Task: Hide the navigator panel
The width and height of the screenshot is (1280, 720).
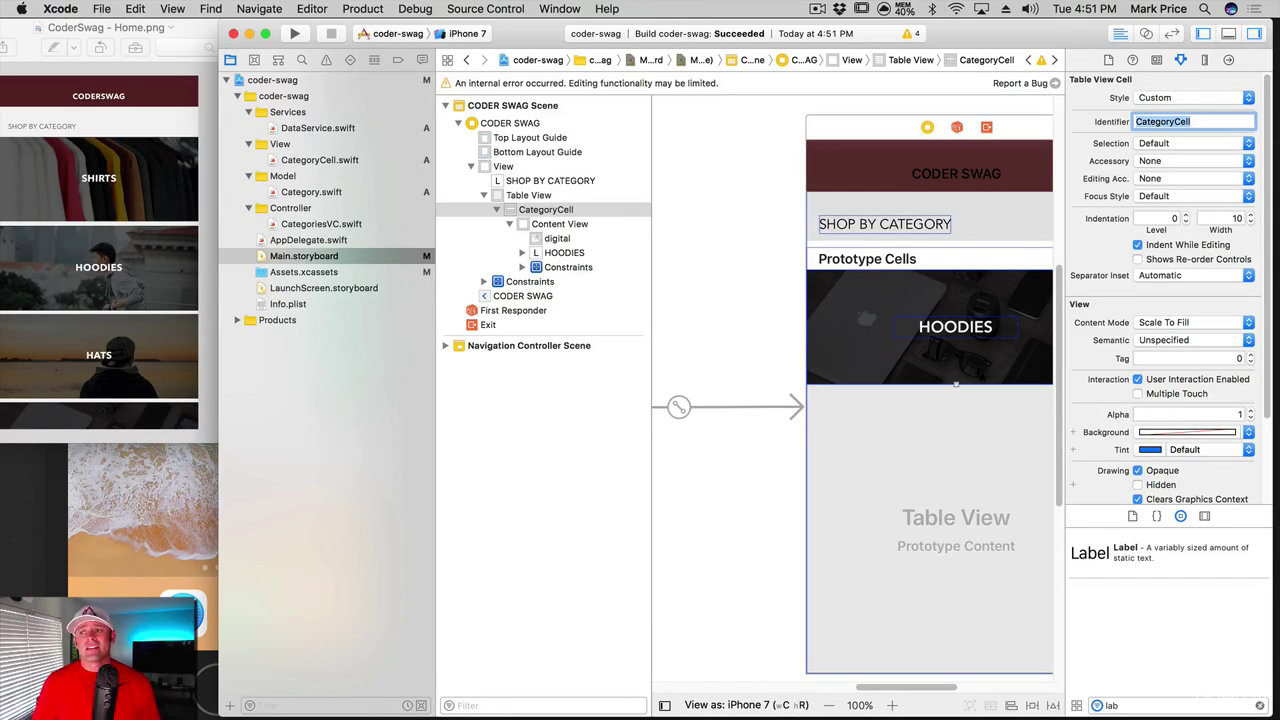Action: pos(1204,34)
